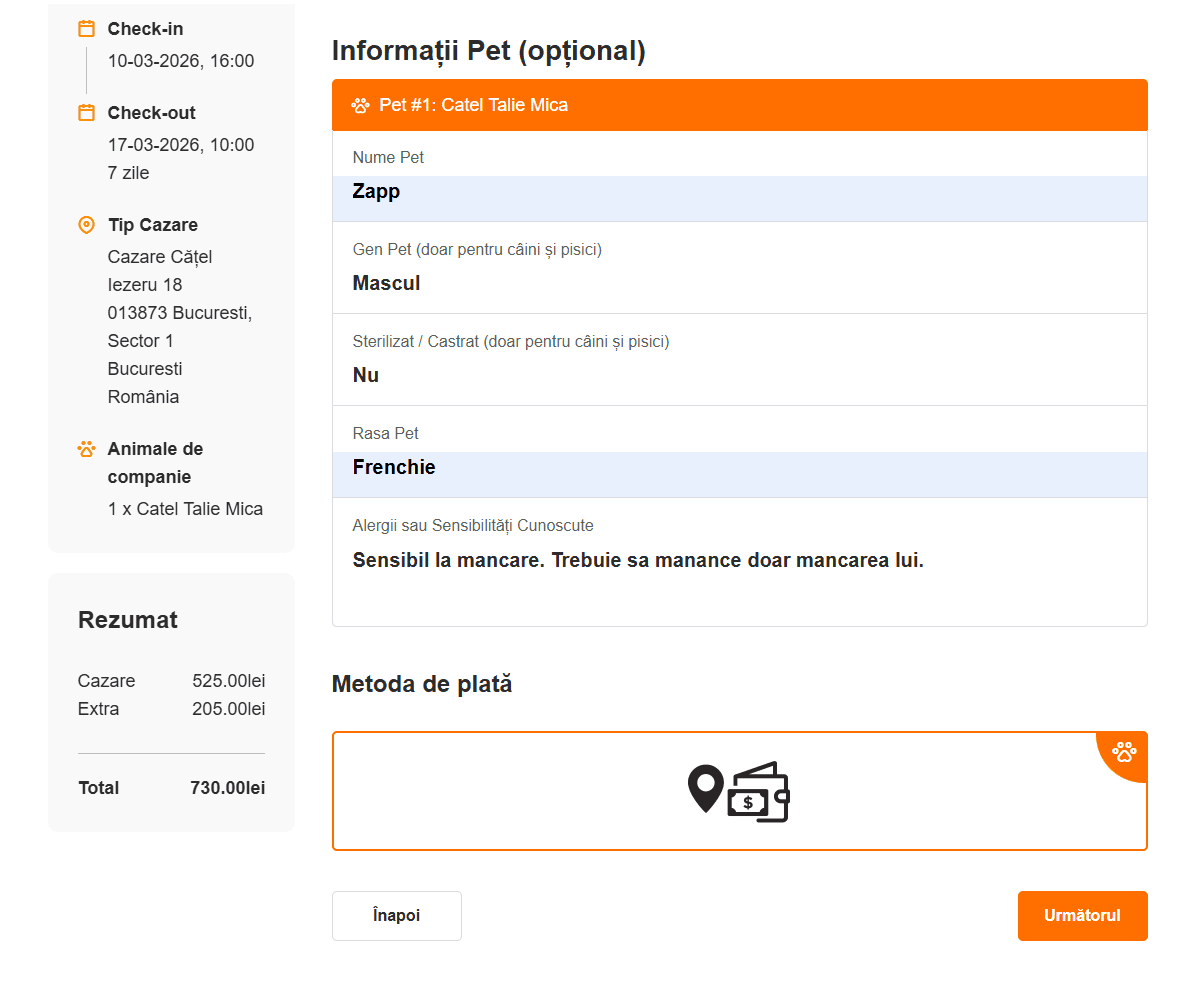Click the Animale de companie paw icon
The image size is (1200, 1000).
coord(87,449)
